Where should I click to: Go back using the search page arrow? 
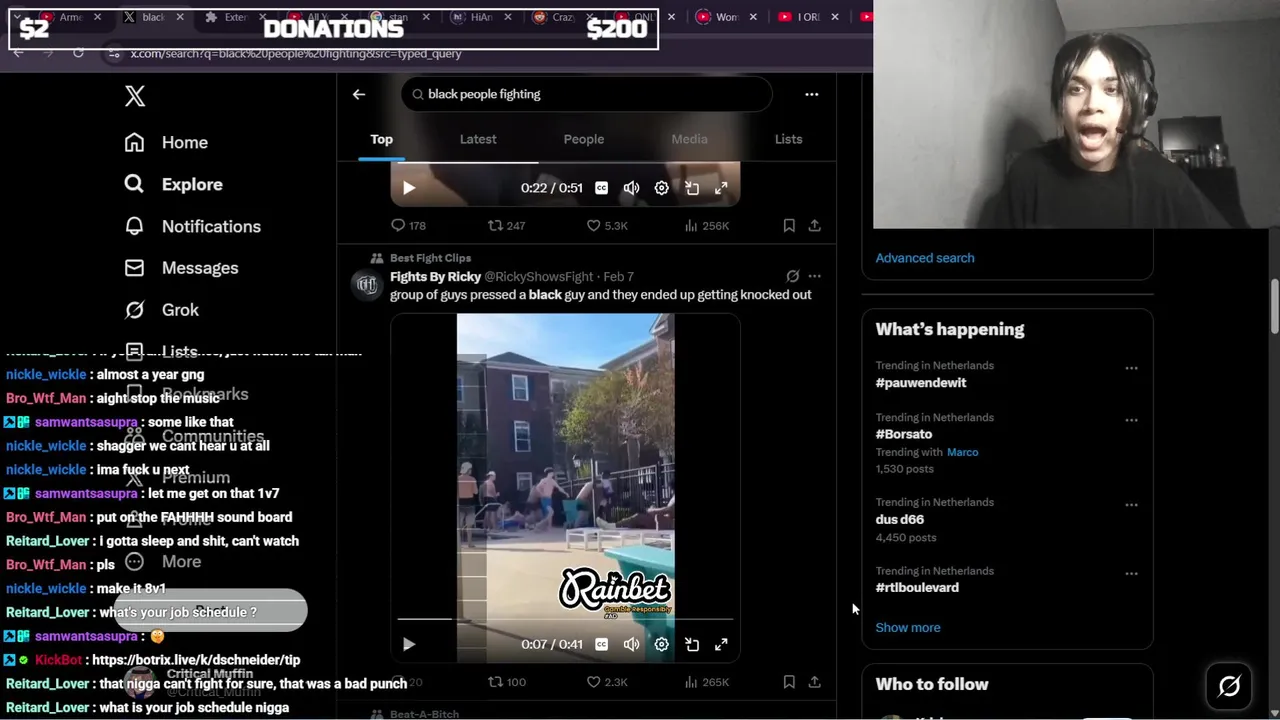point(359,94)
